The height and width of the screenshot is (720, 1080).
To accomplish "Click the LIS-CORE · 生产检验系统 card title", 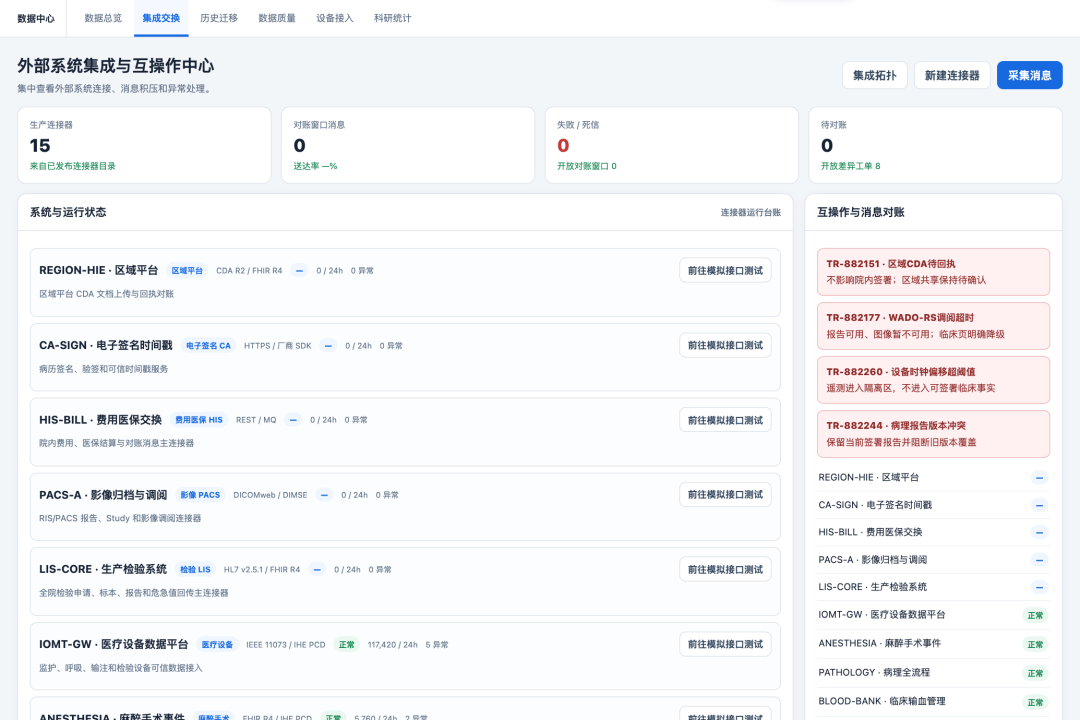I will coord(103,569).
